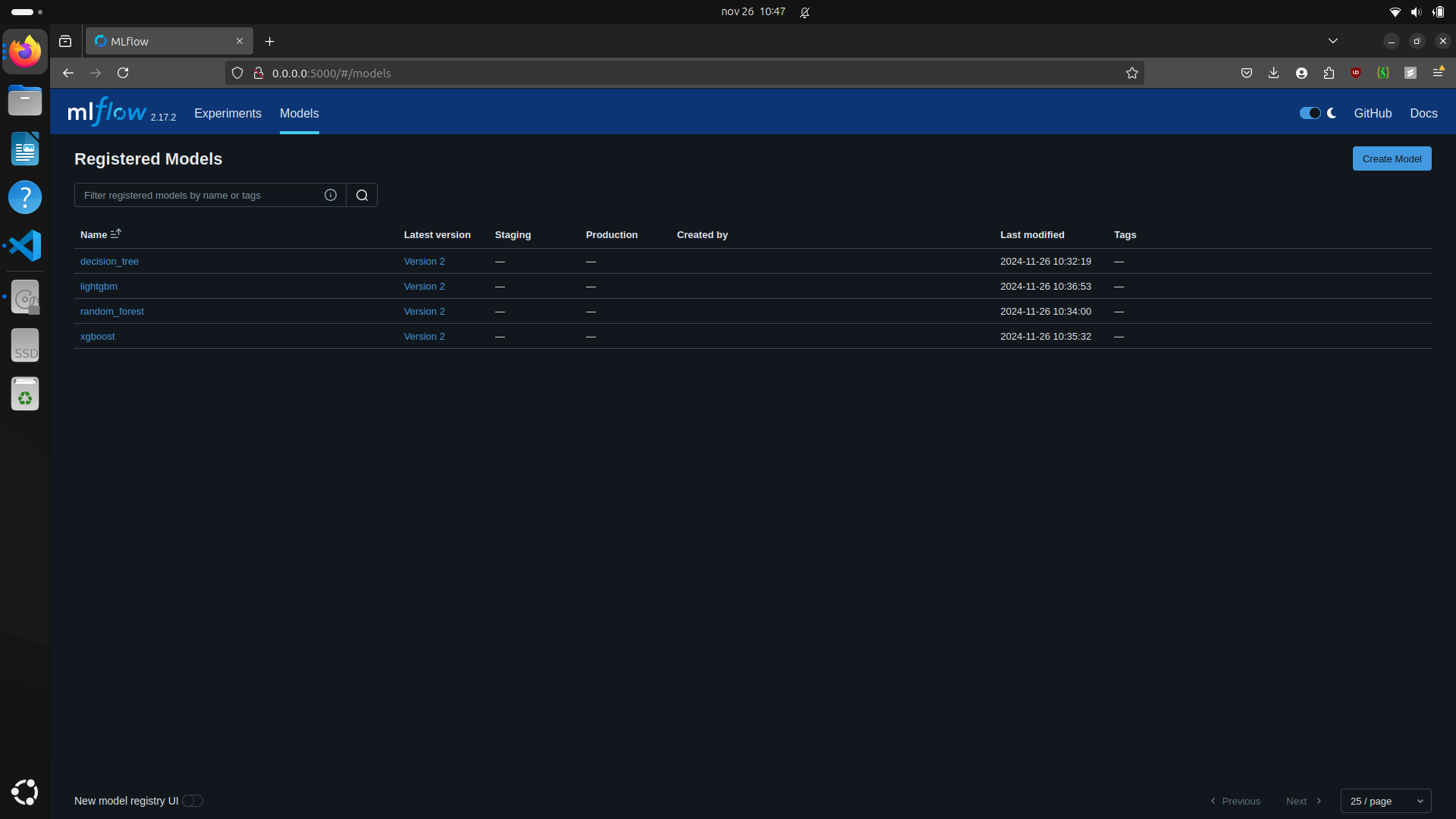Click the Staging column header

513,234
